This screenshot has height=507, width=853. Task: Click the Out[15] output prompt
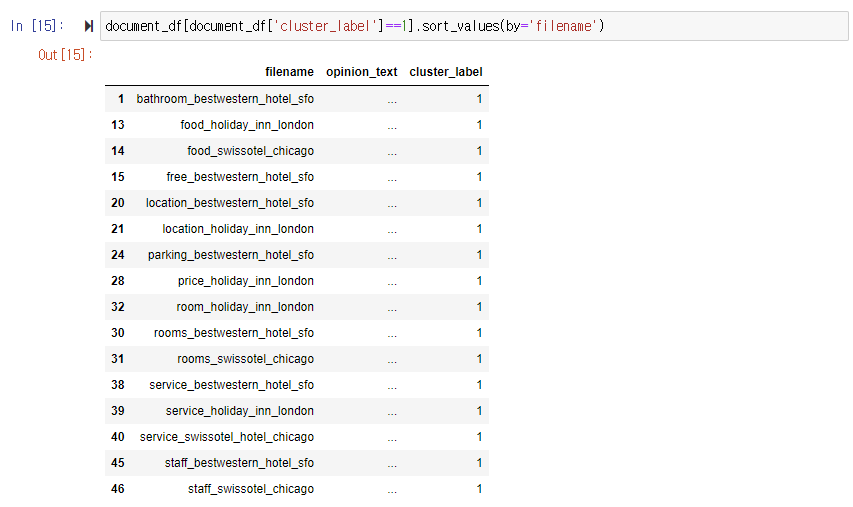[x=65, y=55]
